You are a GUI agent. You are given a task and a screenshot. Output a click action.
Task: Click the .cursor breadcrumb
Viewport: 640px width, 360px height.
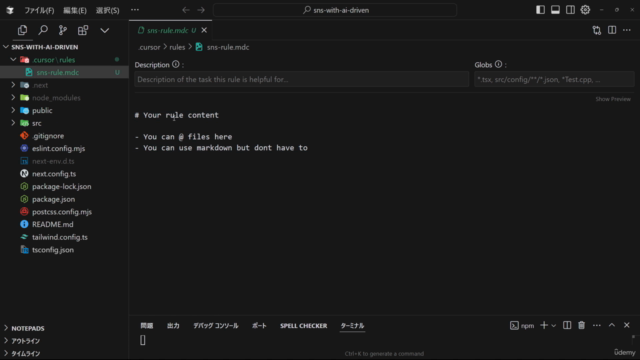pyautogui.click(x=149, y=47)
